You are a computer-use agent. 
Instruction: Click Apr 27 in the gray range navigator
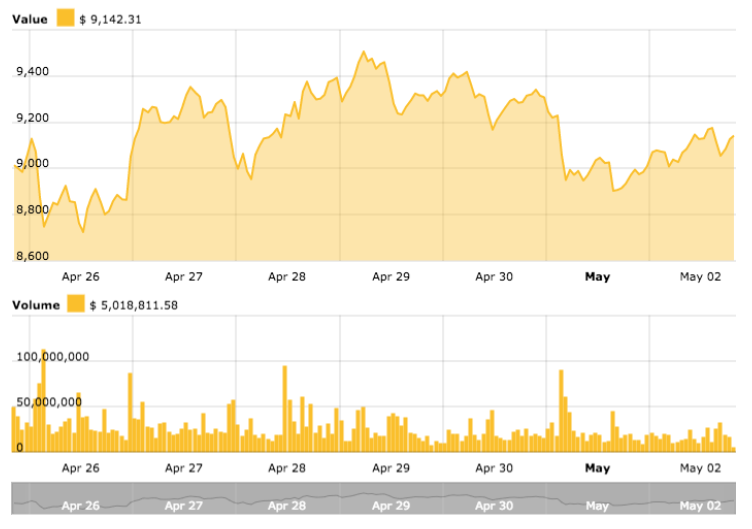(x=184, y=505)
